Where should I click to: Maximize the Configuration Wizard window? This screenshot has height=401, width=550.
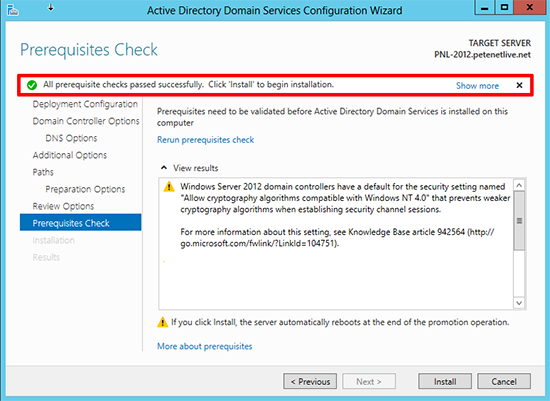(x=504, y=7)
